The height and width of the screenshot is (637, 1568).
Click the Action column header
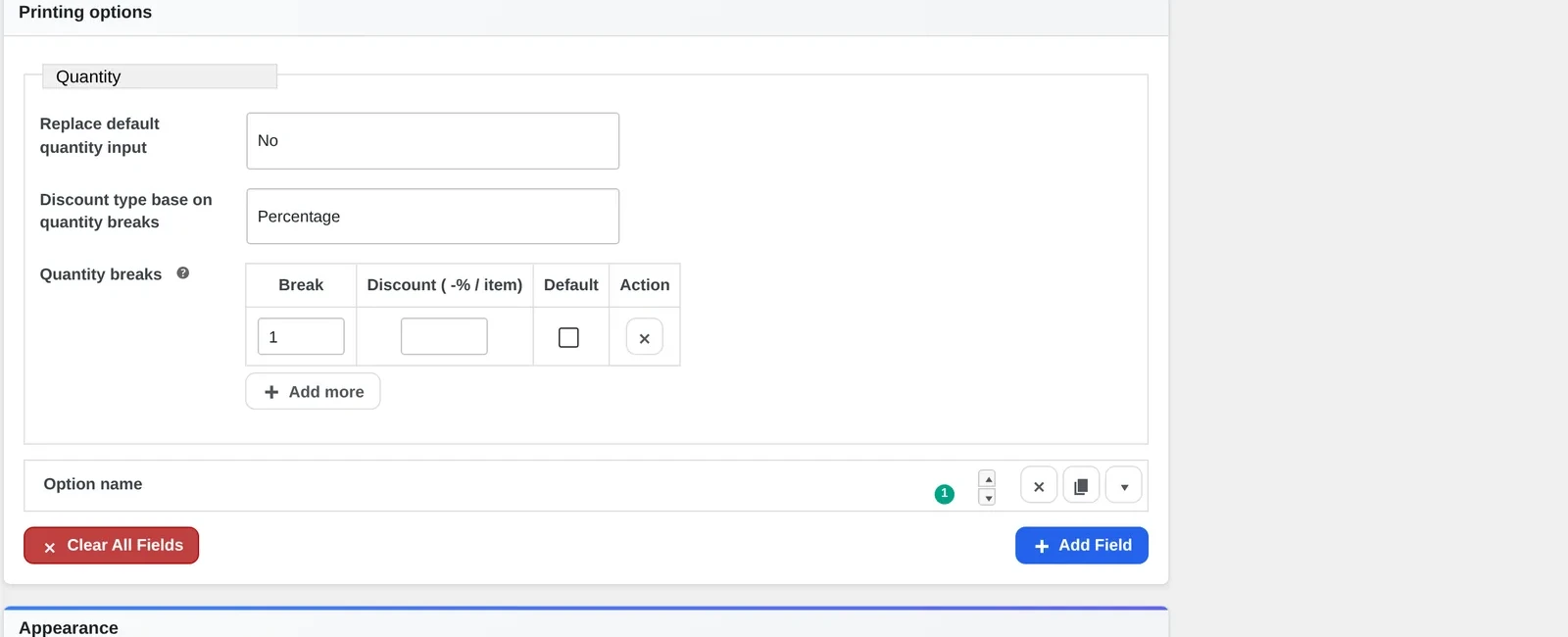pyautogui.click(x=644, y=285)
